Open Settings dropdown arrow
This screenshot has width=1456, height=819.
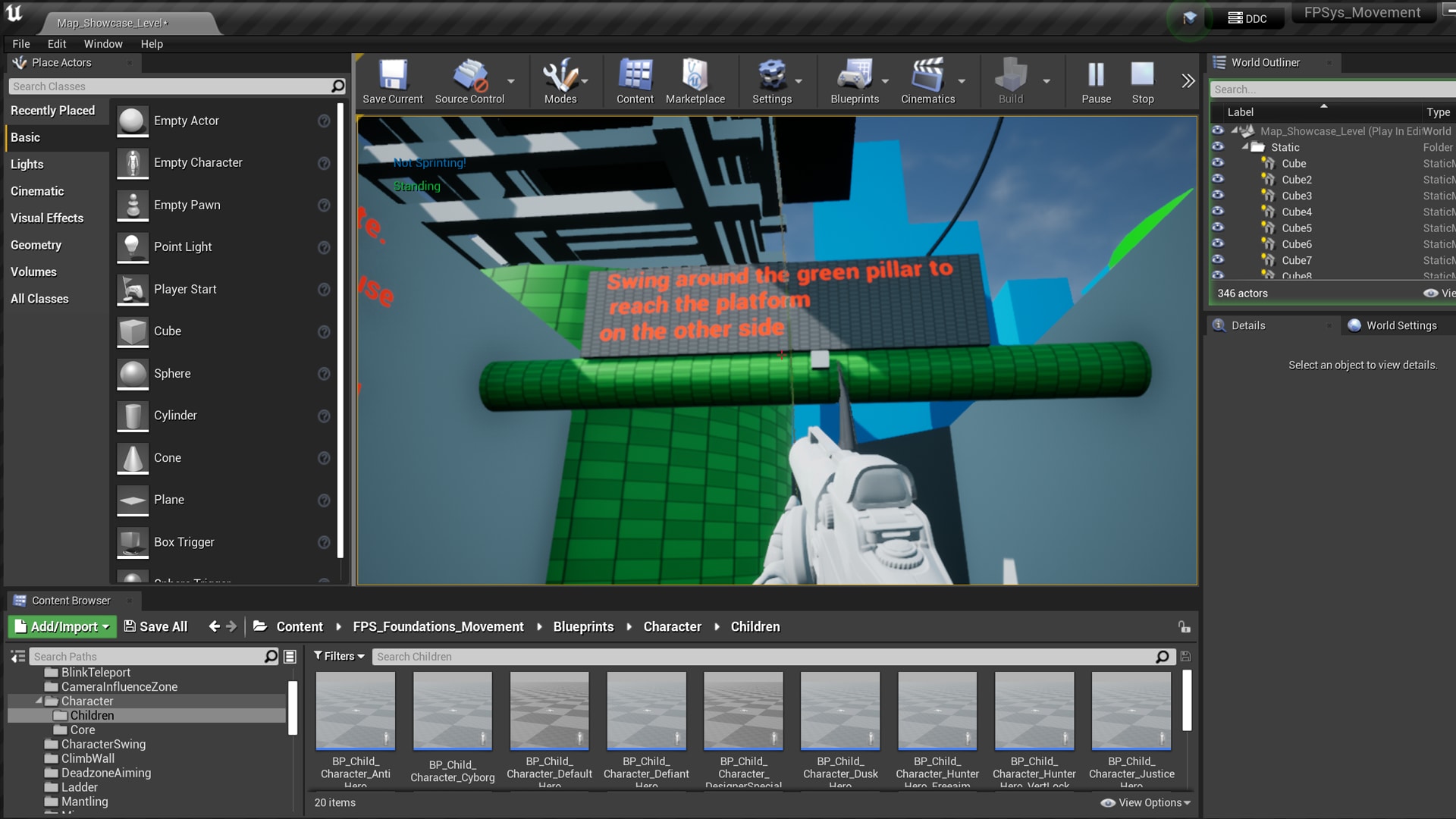[x=799, y=81]
